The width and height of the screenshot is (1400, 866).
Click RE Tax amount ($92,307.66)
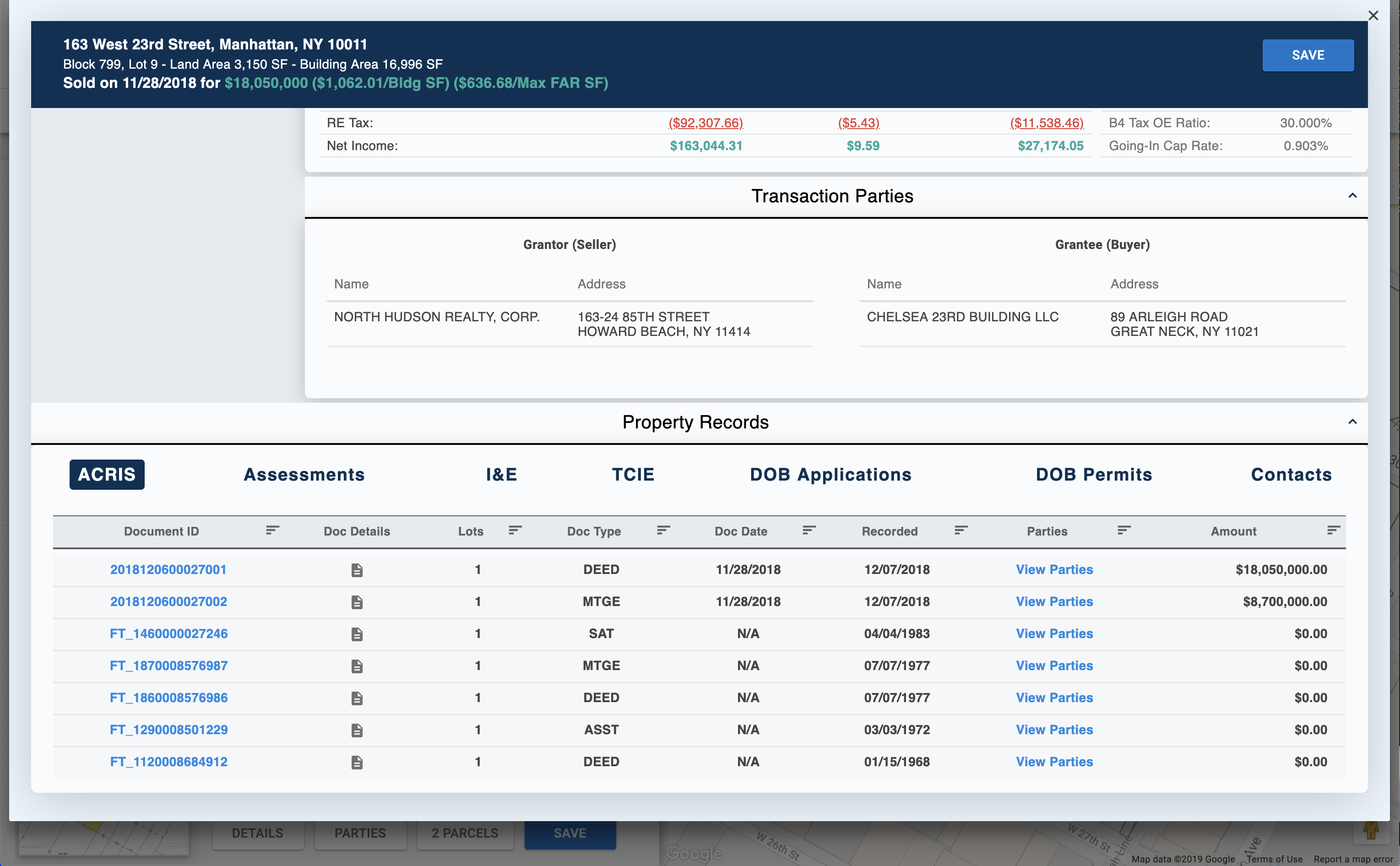[705, 123]
